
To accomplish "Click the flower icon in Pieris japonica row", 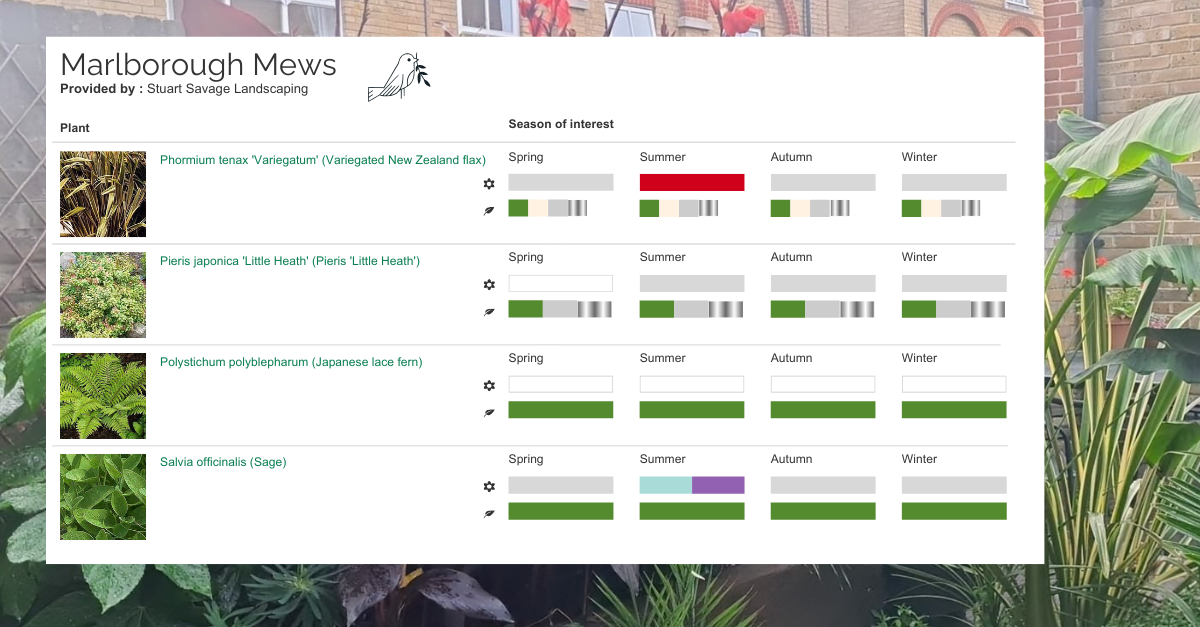I will (489, 285).
